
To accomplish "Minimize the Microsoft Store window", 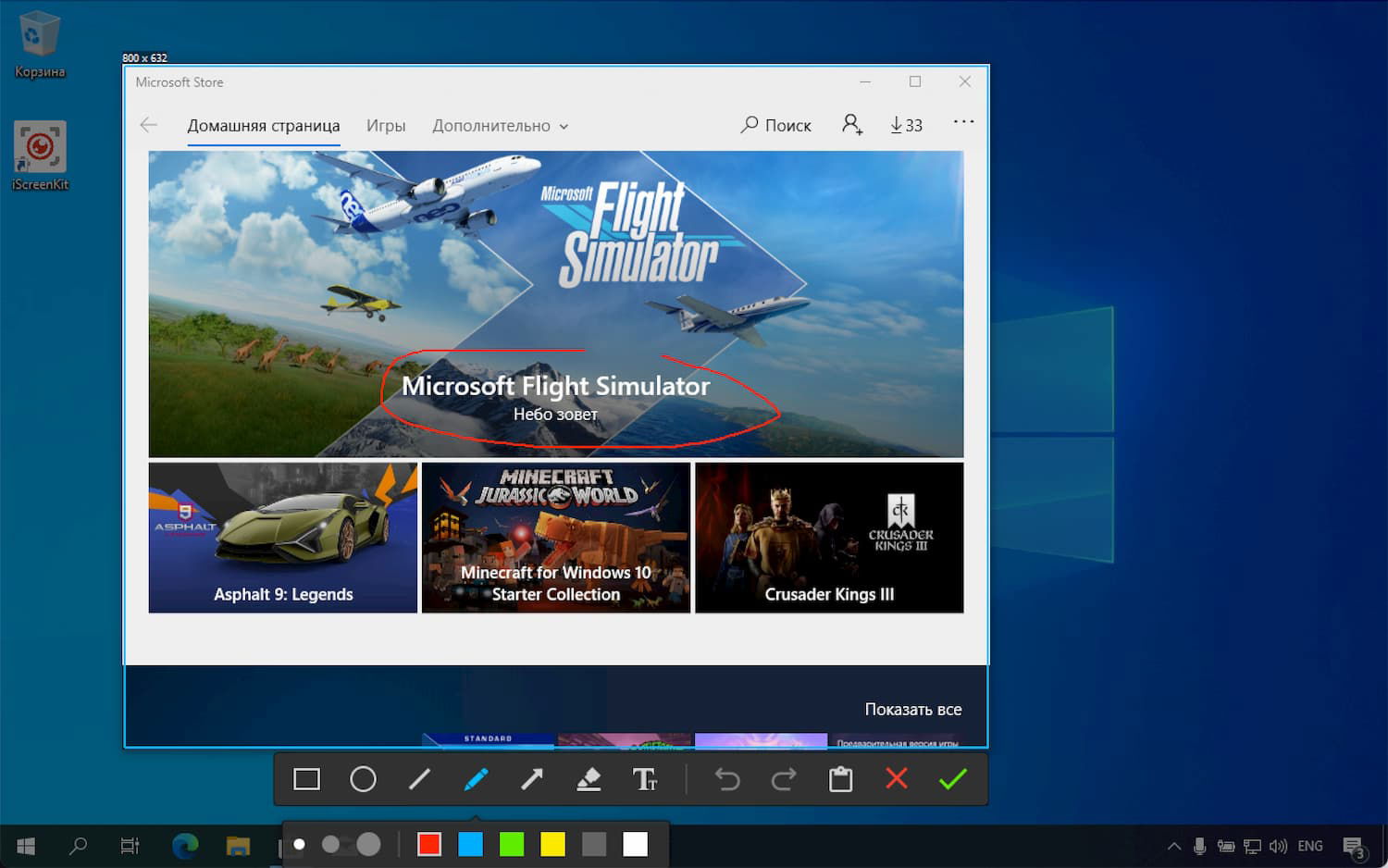I will click(x=865, y=81).
